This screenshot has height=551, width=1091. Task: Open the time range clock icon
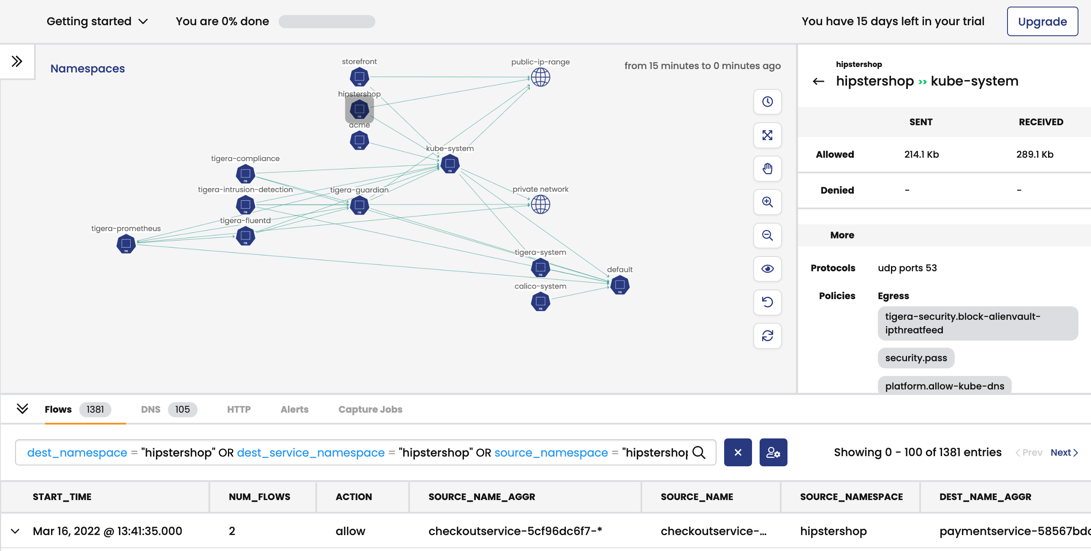(x=767, y=102)
